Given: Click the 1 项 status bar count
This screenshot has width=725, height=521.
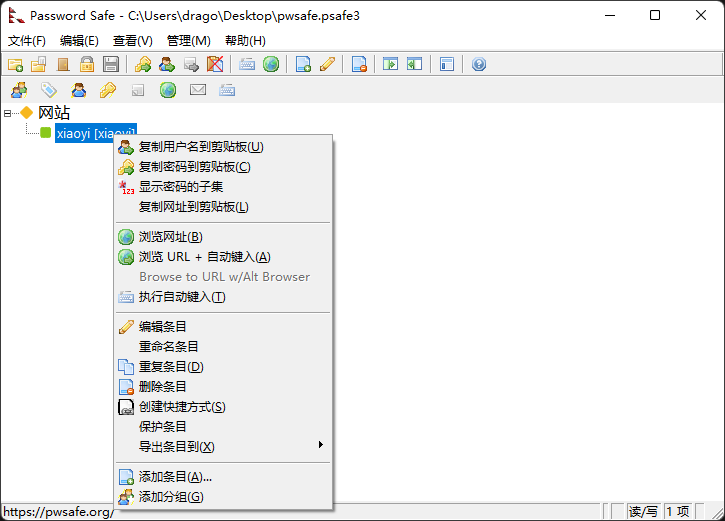Looking at the screenshot, I should pyautogui.click(x=678, y=511).
